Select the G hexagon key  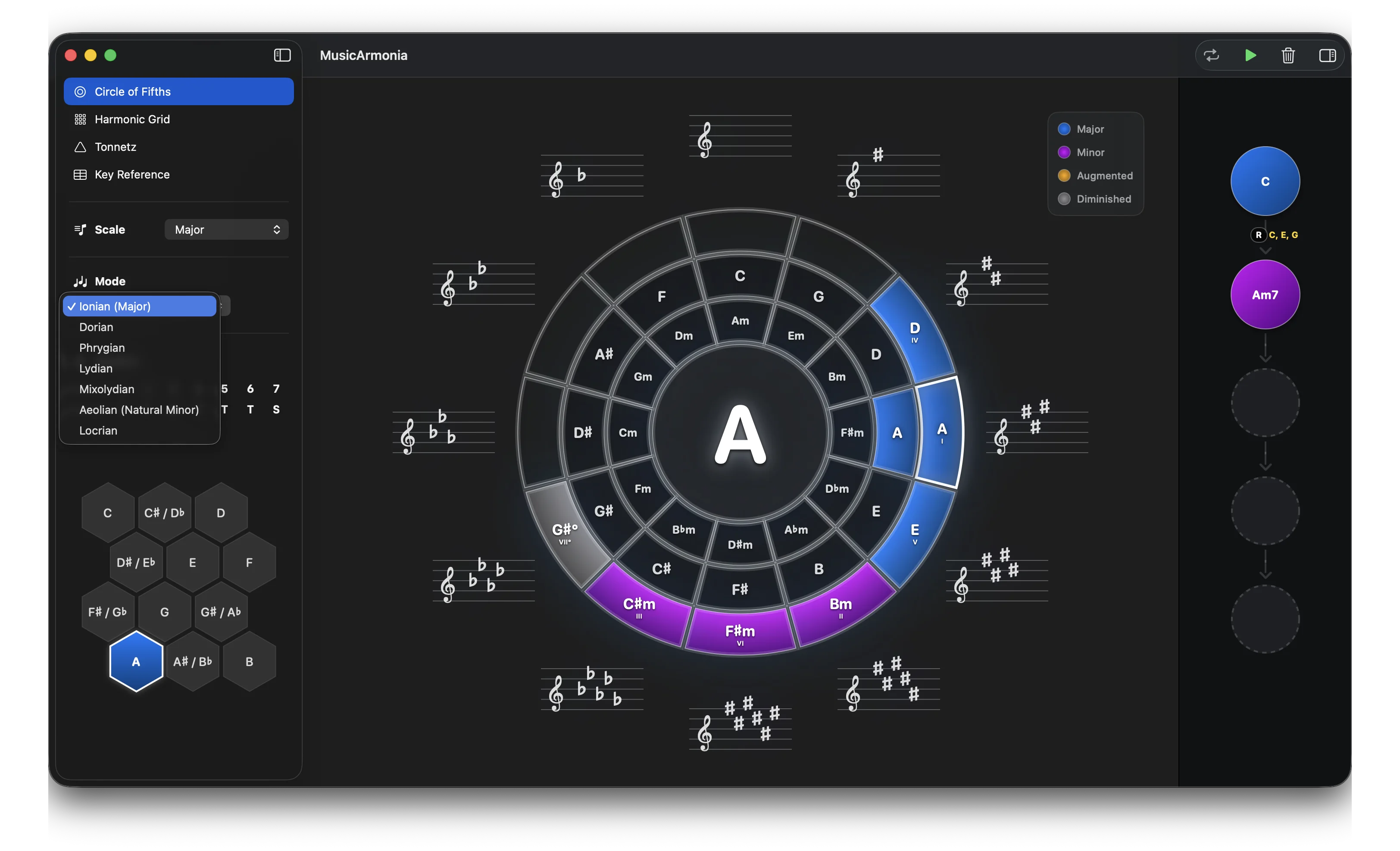point(164,612)
